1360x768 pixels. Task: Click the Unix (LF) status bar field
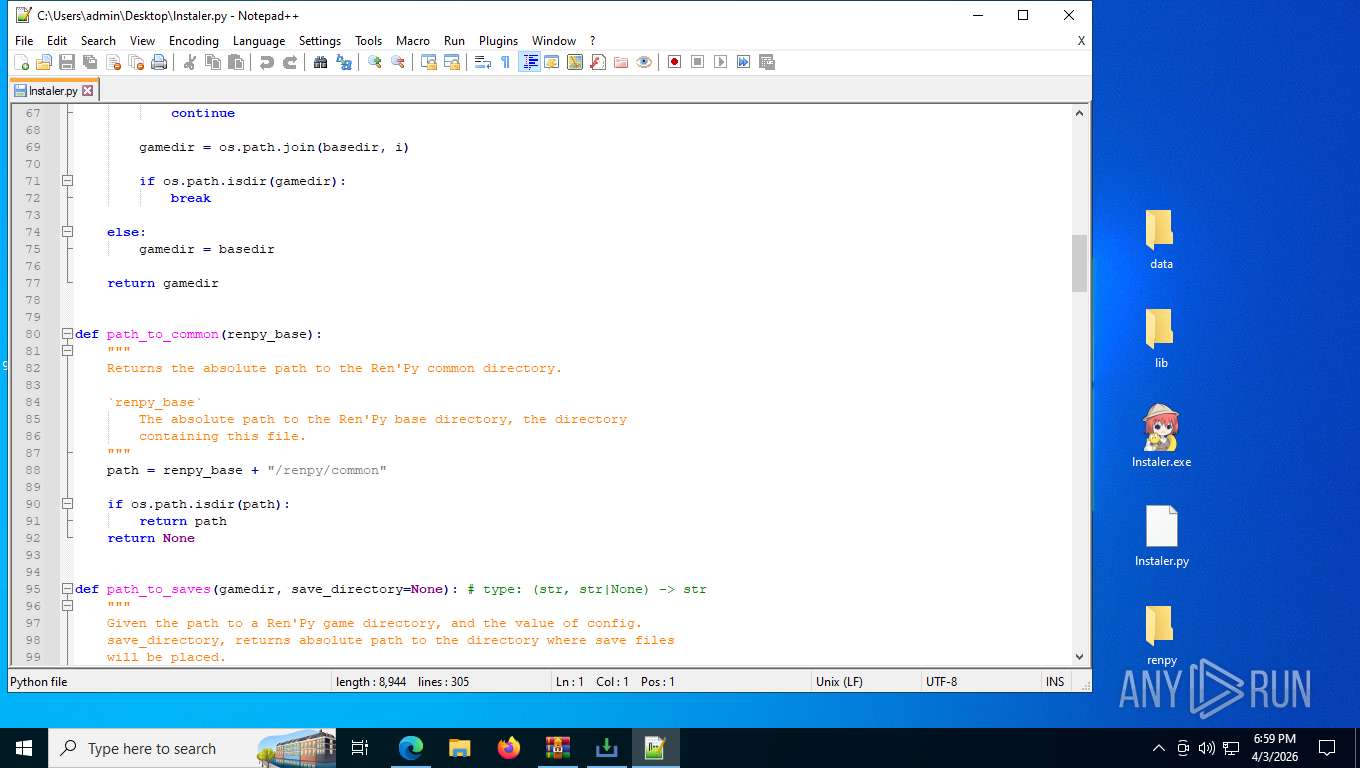[x=865, y=682]
